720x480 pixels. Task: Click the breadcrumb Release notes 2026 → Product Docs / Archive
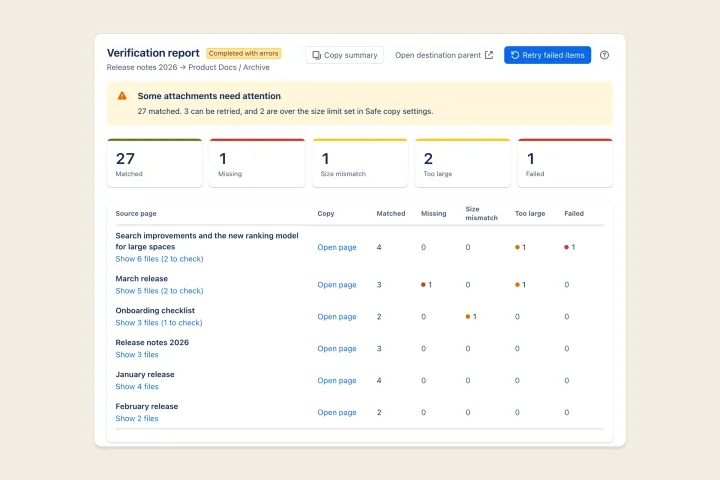pos(188,67)
